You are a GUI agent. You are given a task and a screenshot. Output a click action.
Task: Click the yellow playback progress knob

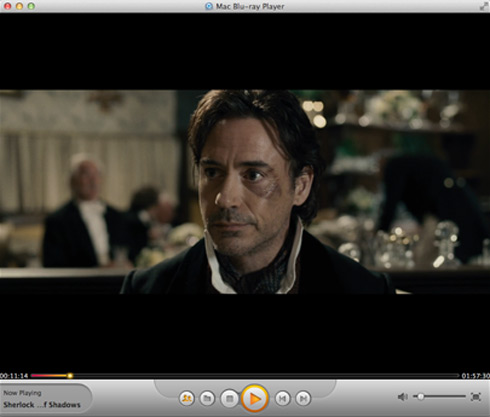(70, 376)
